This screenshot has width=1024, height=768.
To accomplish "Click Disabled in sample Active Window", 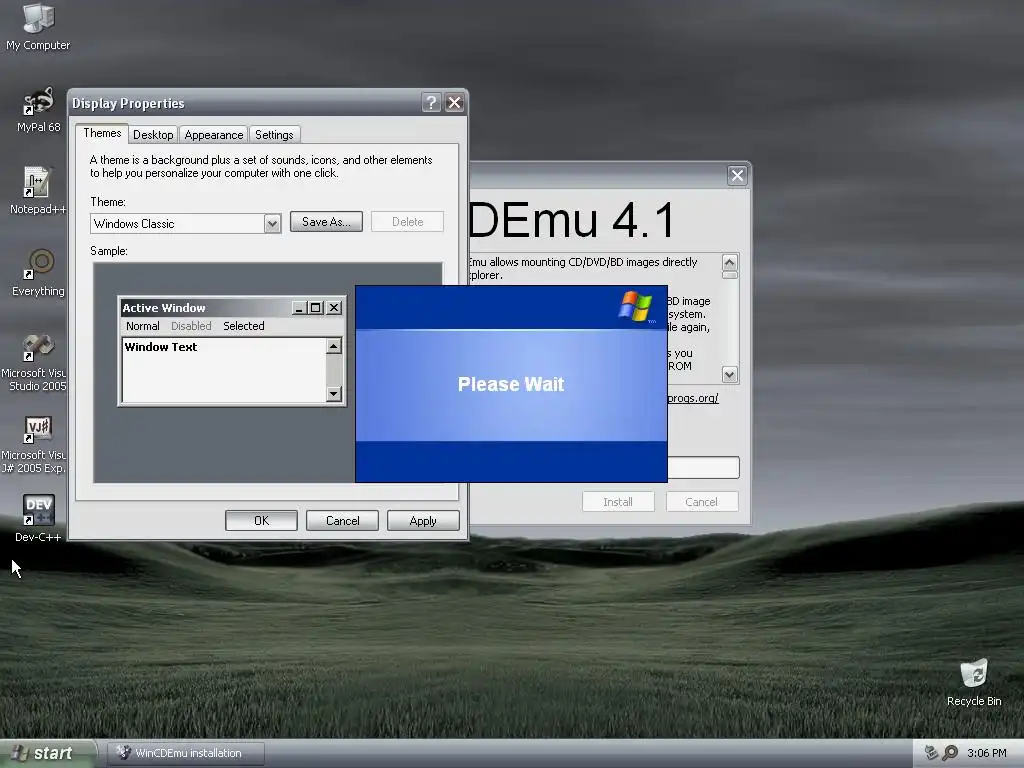I will pos(191,326).
